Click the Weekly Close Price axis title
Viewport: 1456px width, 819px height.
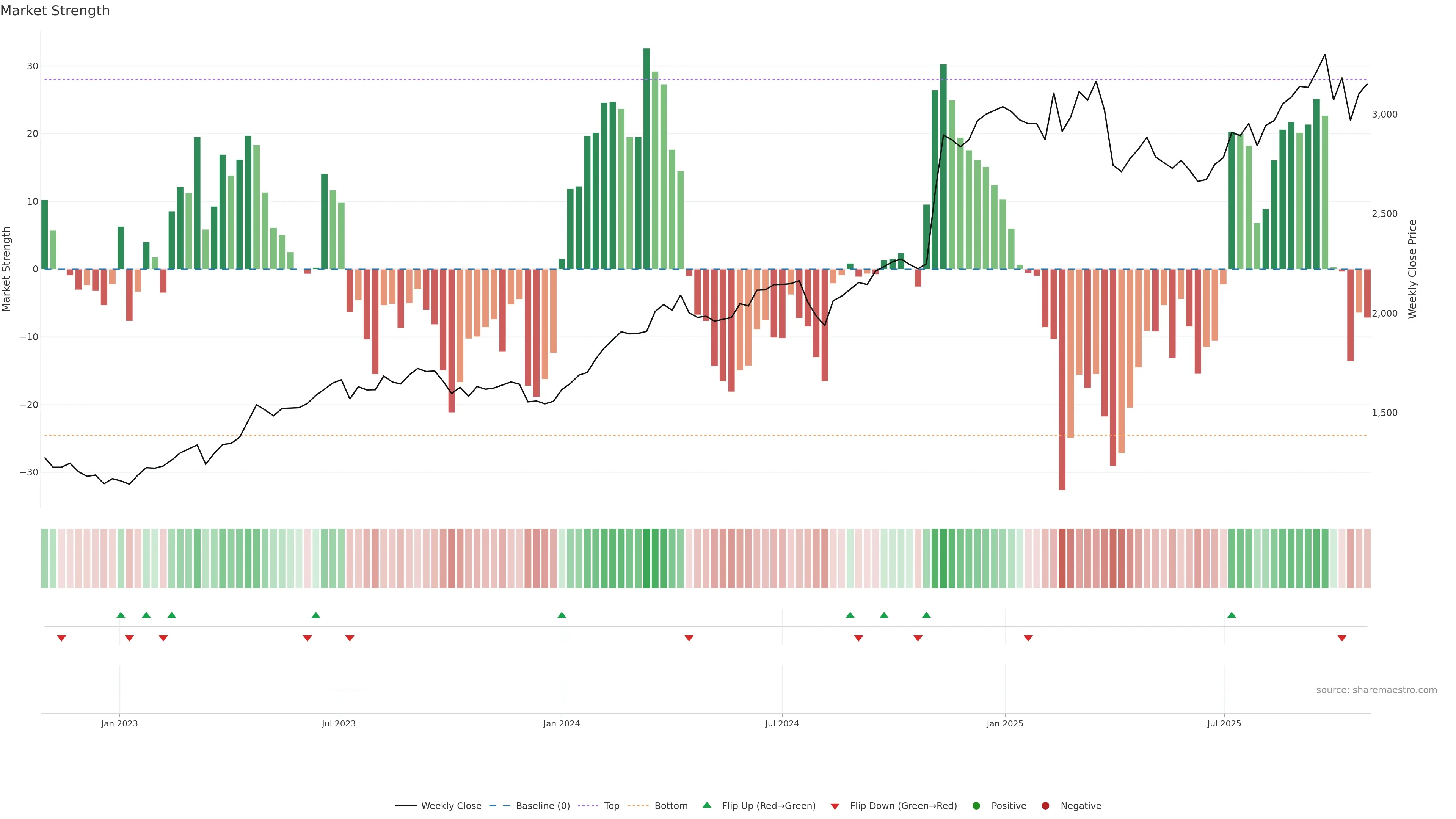coord(1412,269)
